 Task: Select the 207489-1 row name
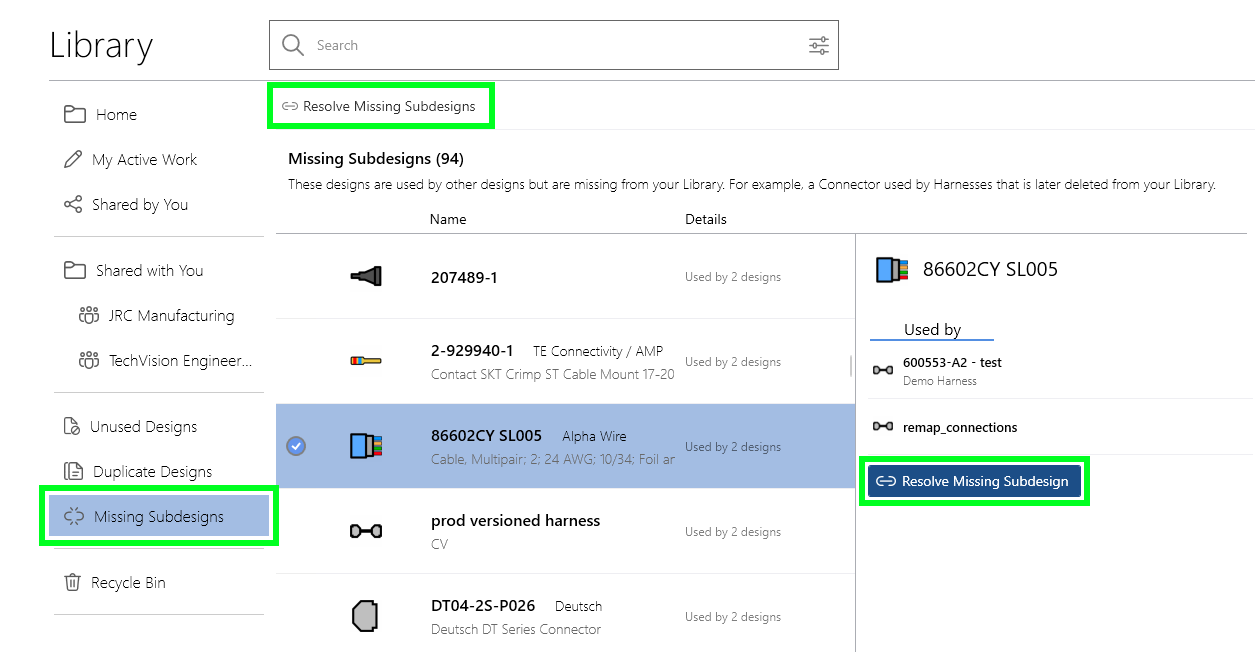click(464, 277)
